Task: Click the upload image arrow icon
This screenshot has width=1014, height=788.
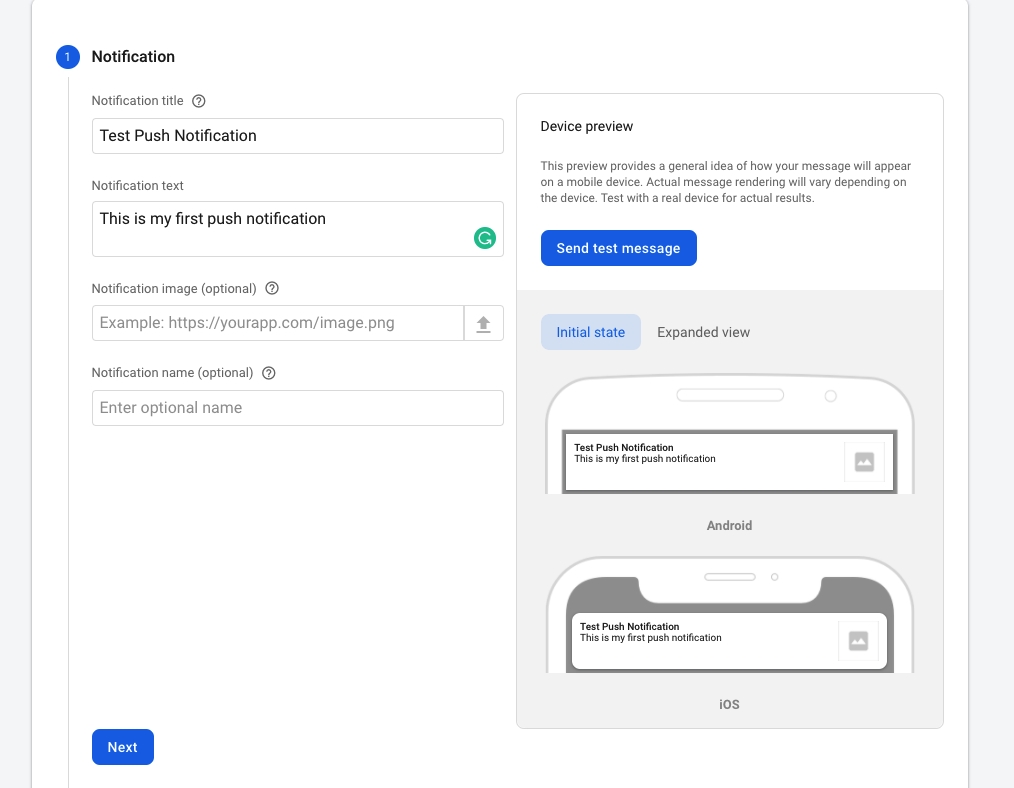Action: 484,324
